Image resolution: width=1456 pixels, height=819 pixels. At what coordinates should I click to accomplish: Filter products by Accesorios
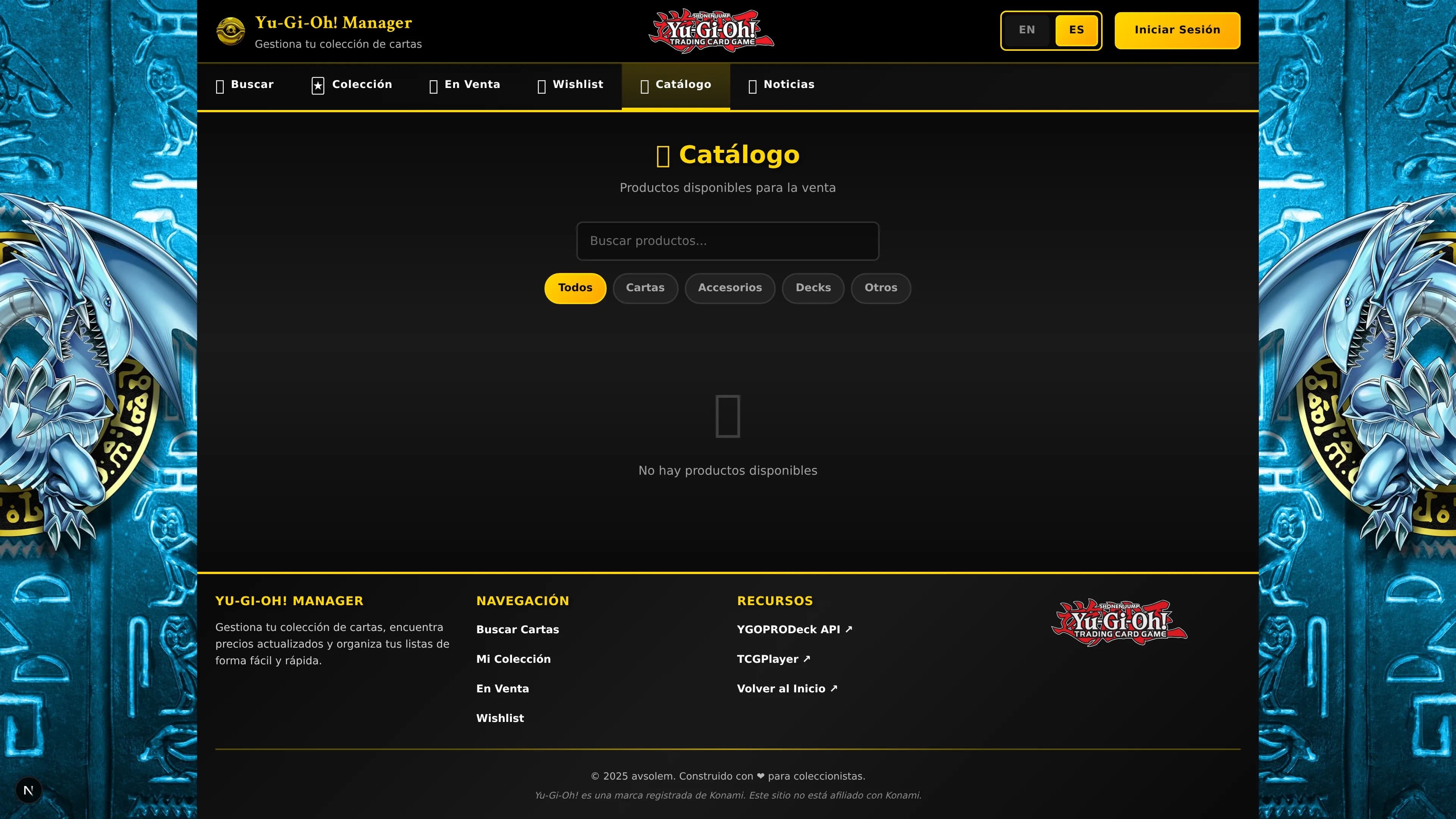click(x=730, y=288)
